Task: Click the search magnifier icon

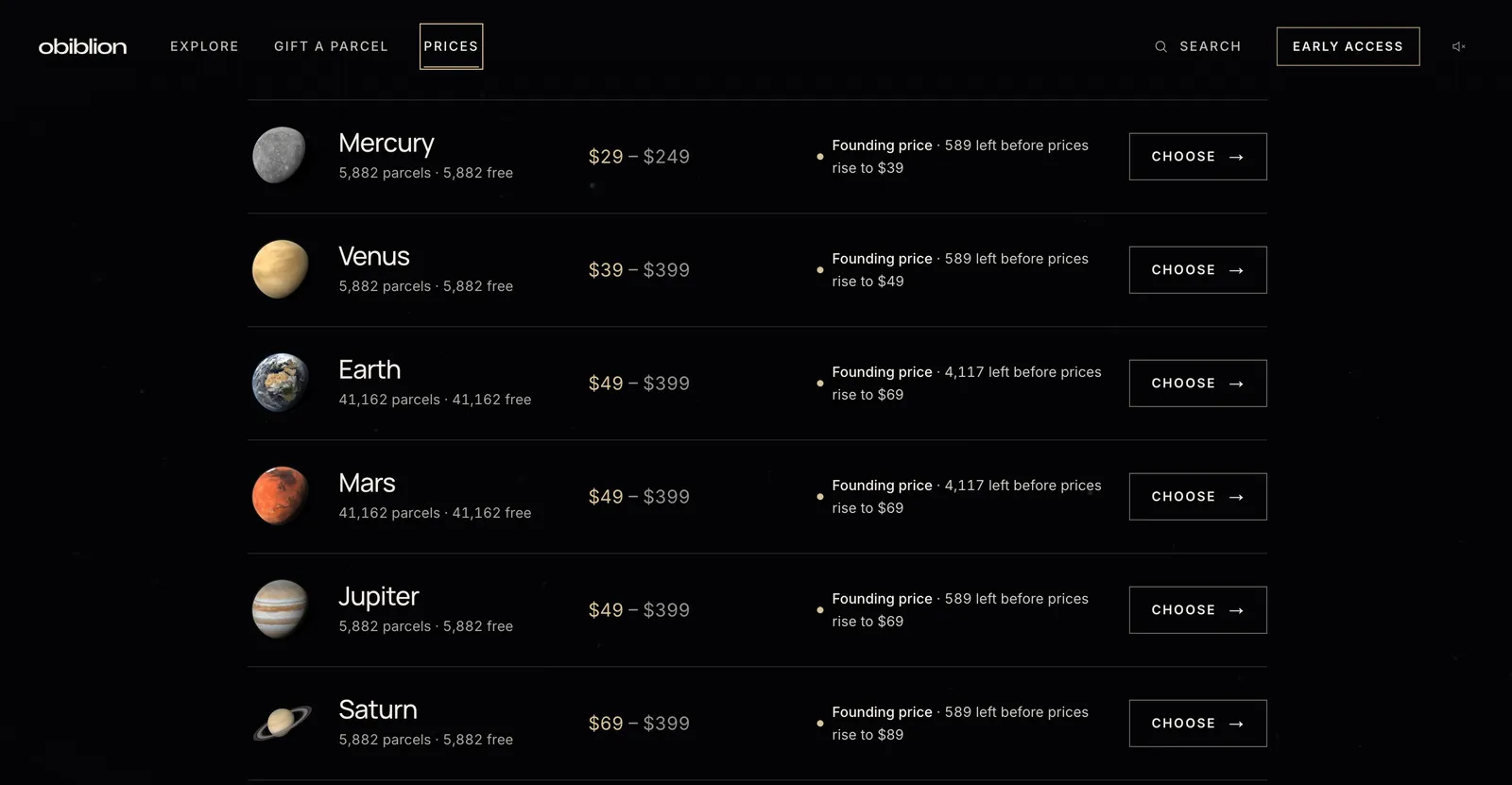Action: pos(1160,46)
